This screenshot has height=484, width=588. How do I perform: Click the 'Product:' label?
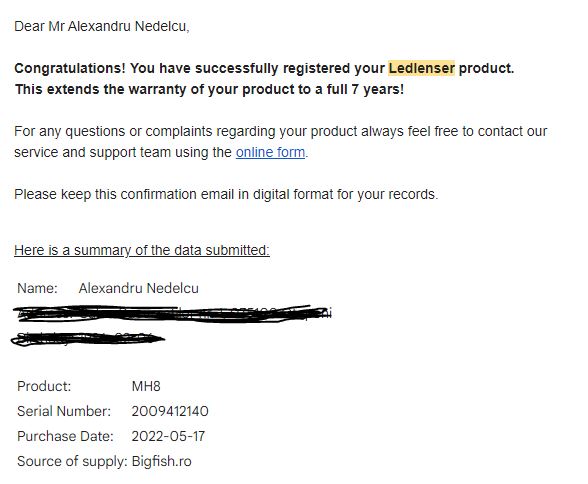[44, 386]
